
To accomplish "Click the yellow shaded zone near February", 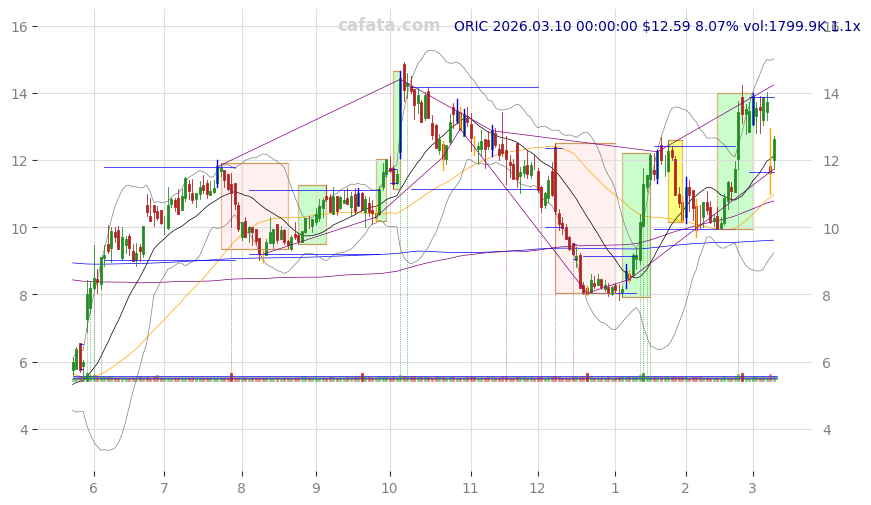I will point(675,182).
